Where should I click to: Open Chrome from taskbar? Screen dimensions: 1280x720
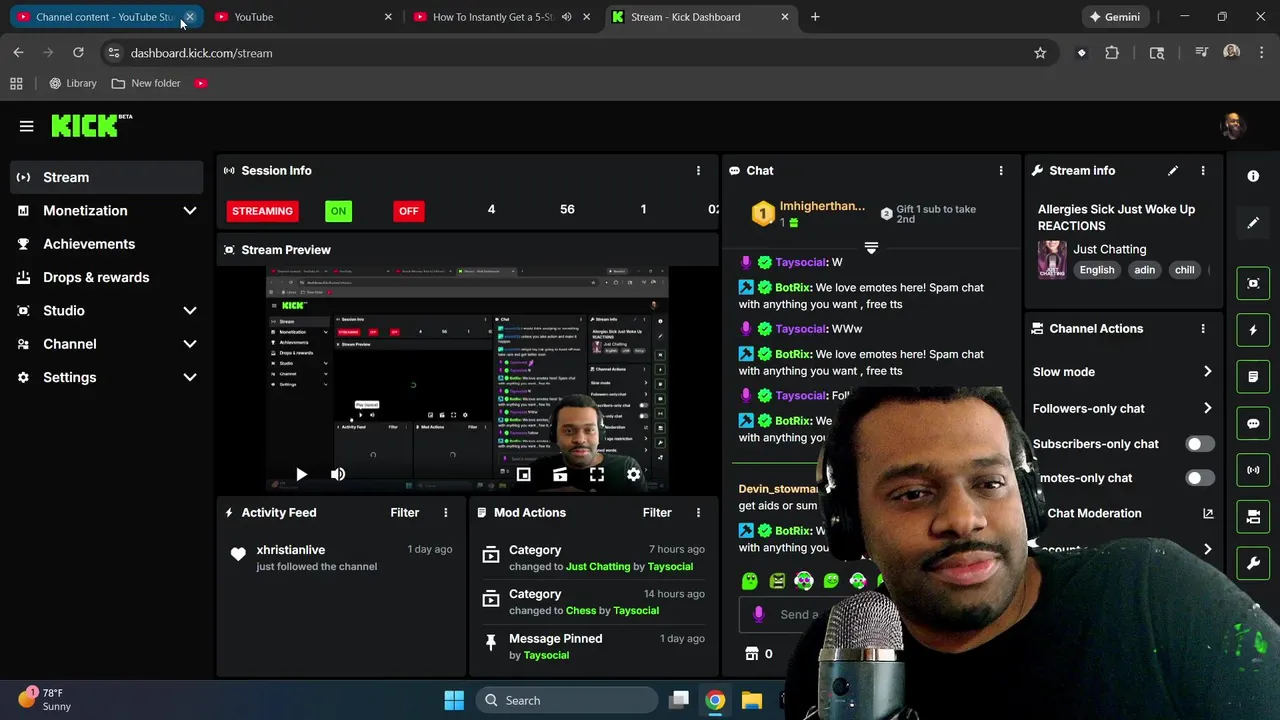715,701
